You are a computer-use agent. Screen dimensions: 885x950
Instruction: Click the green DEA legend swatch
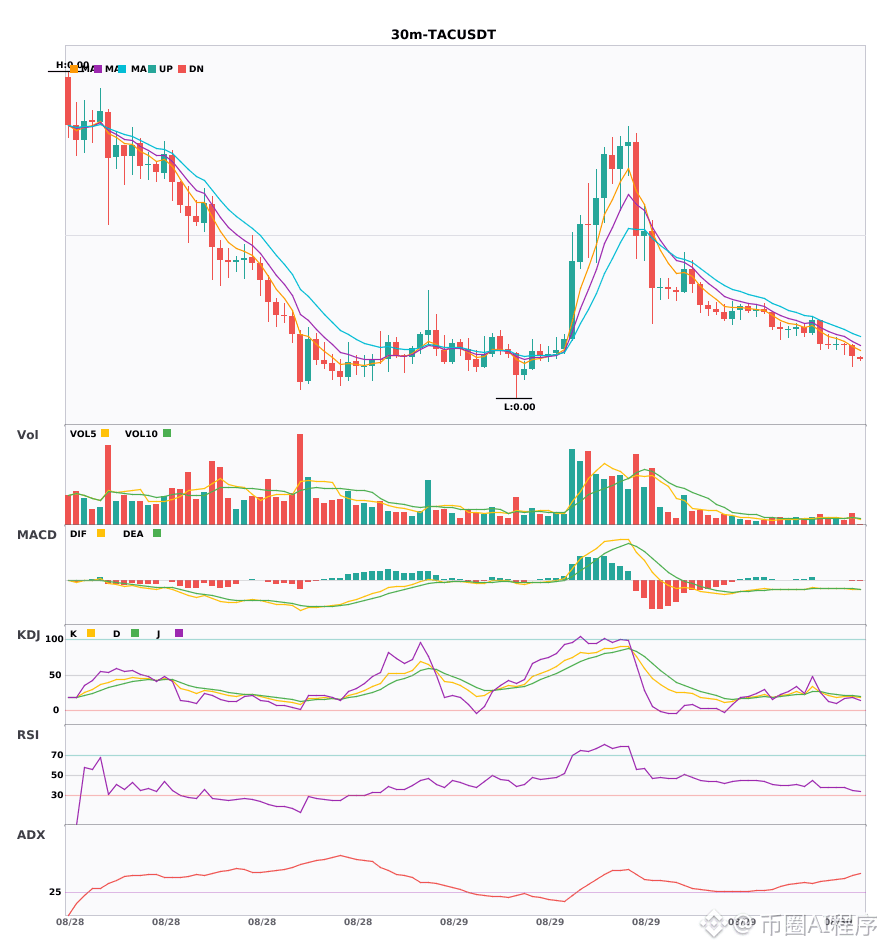(157, 533)
